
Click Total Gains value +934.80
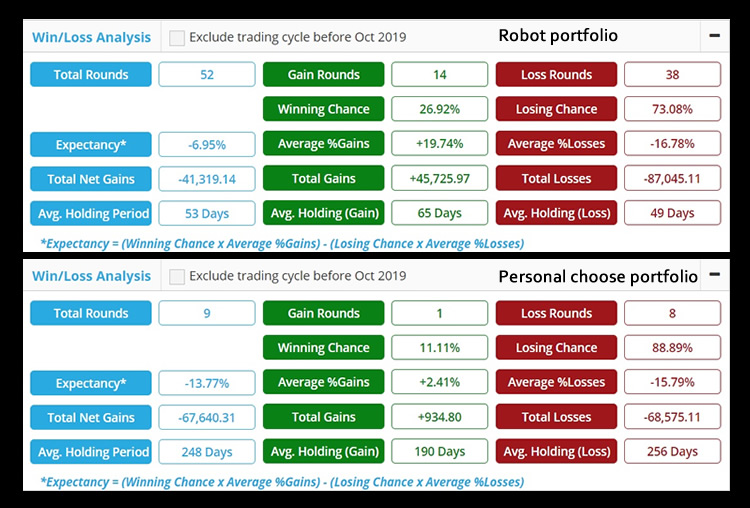pos(440,417)
